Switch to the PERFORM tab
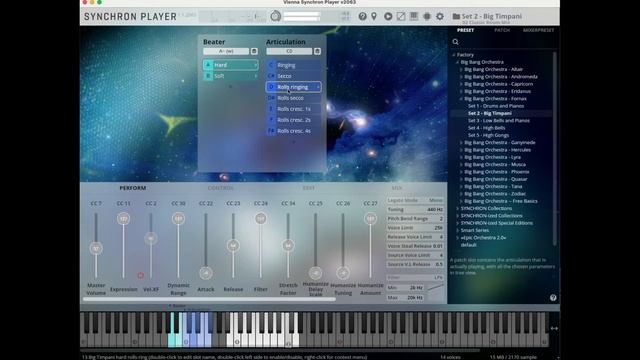This screenshot has width=640, height=360. [133, 188]
